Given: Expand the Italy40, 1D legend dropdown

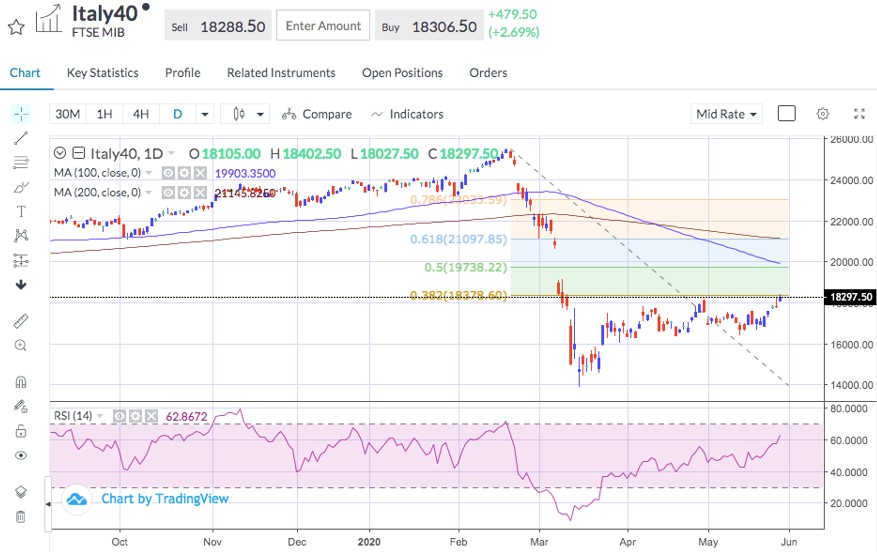Looking at the screenshot, I should pyautogui.click(x=171, y=153).
